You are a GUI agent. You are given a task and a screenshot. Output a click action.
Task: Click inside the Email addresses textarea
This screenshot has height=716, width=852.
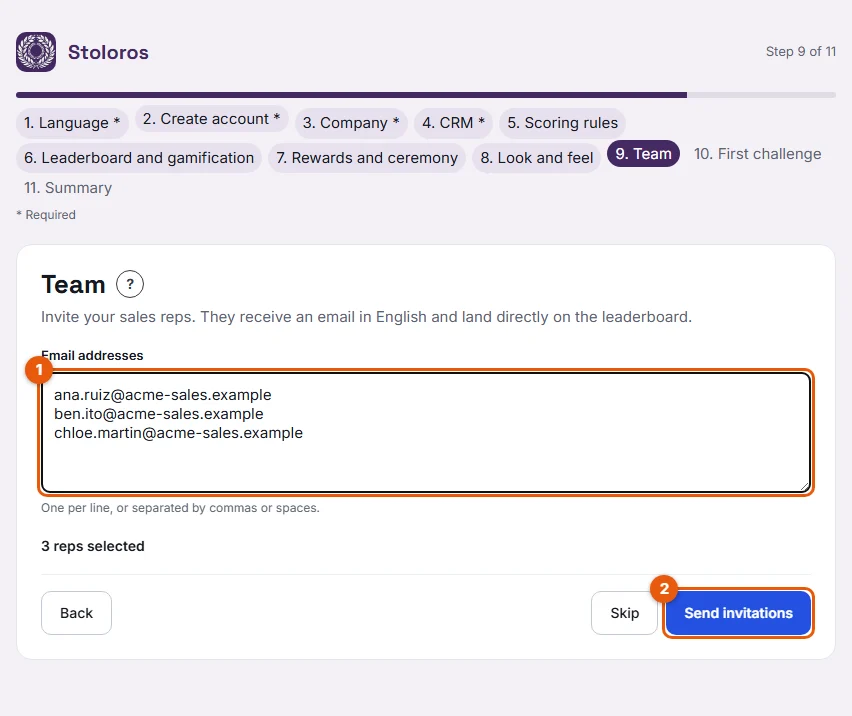[x=426, y=432]
